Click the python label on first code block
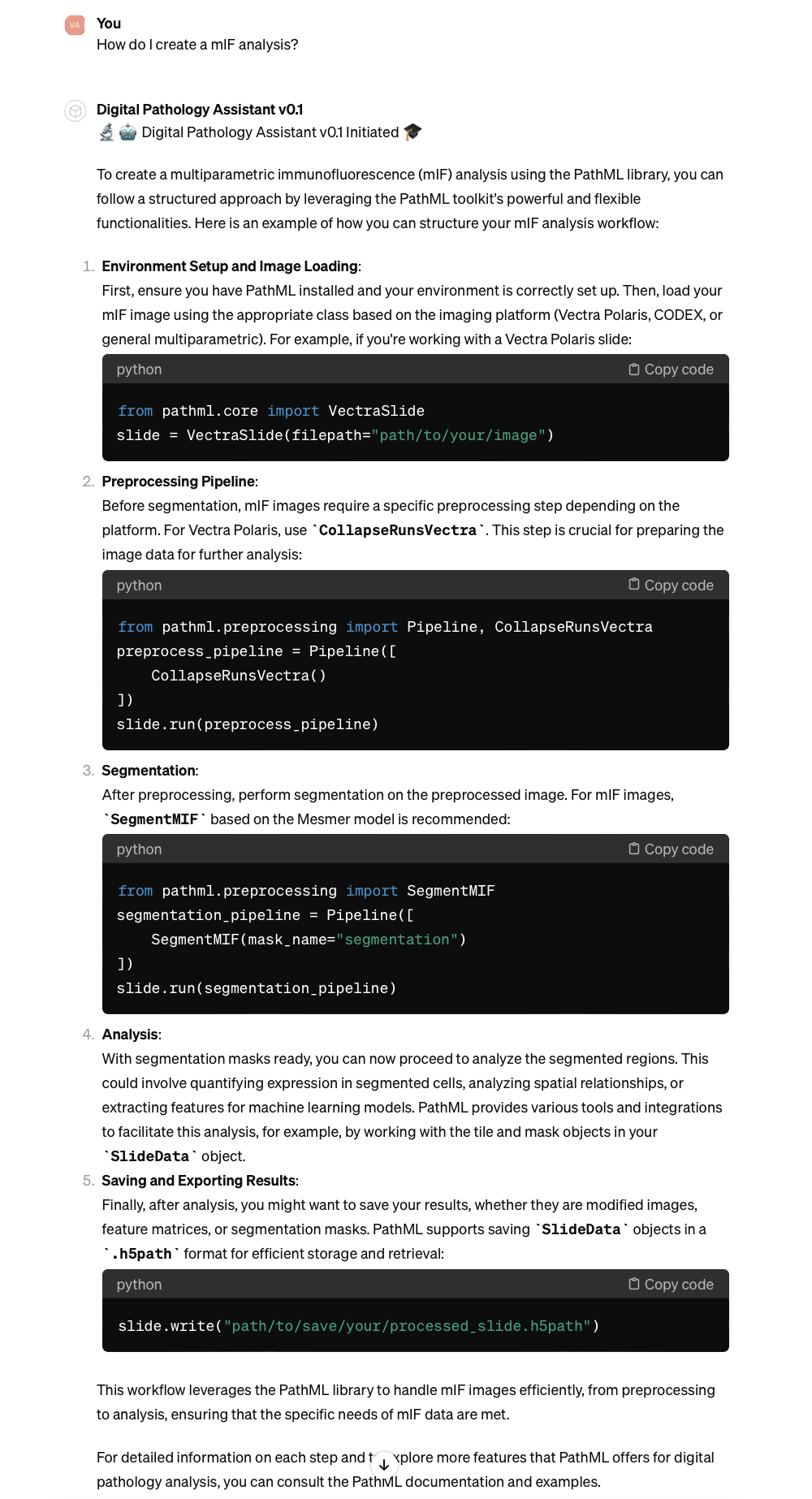The image size is (812, 1499). tap(139, 369)
